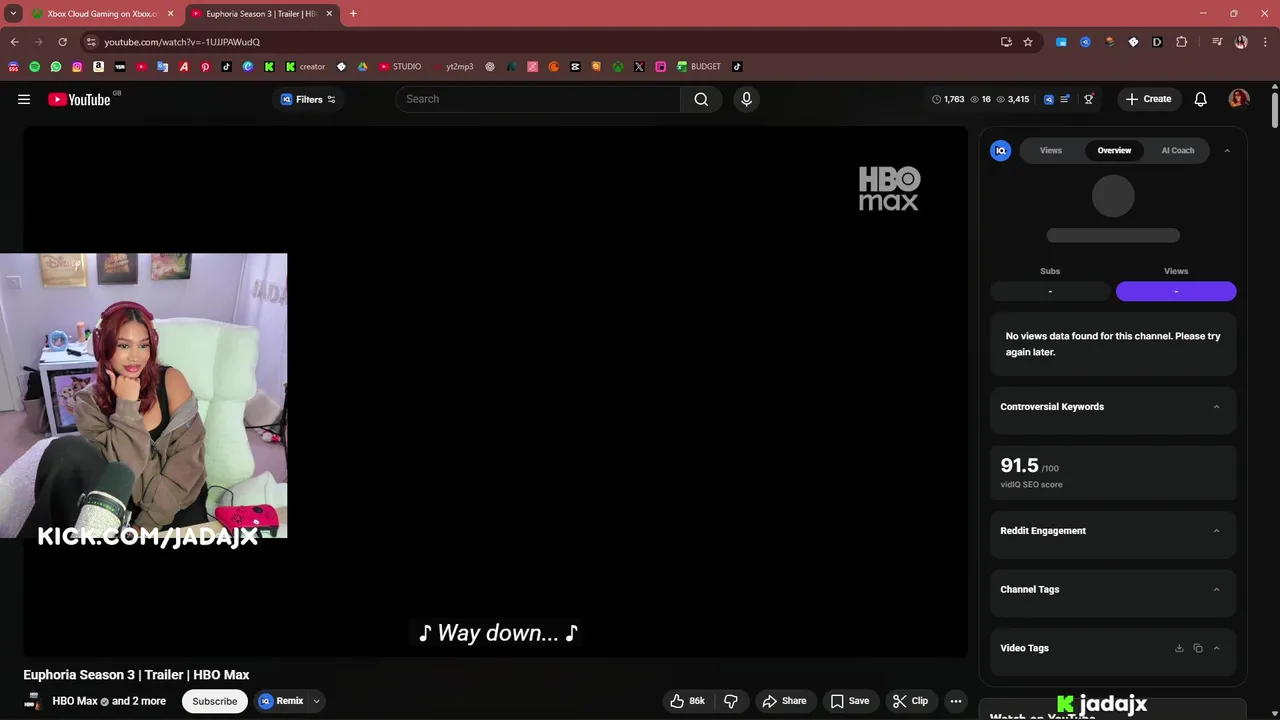Image resolution: width=1280 pixels, height=720 pixels.
Task: Dislike the video with thumbs down
Action: [x=731, y=701]
